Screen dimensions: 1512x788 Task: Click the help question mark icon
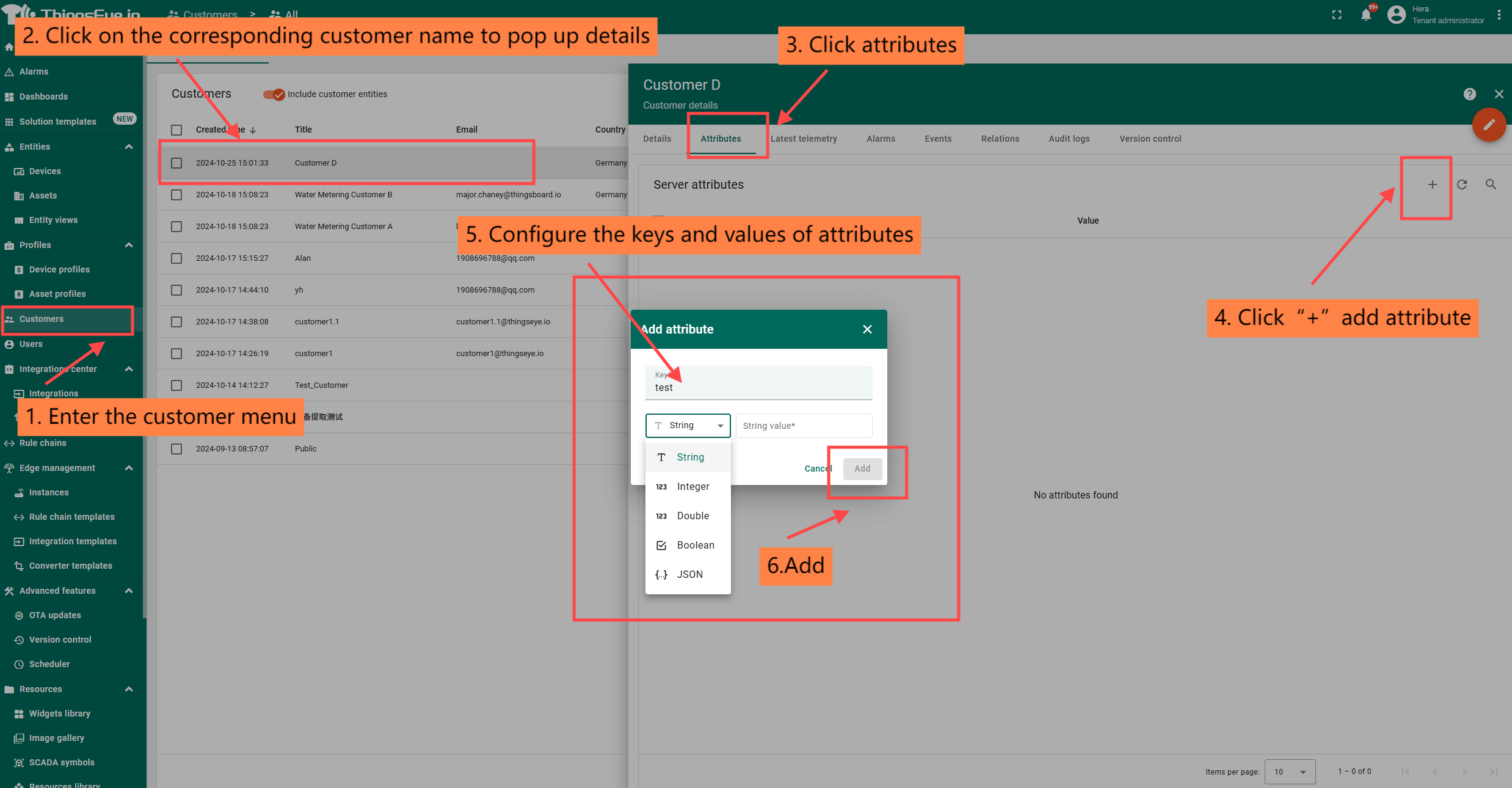(x=1470, y=94)
